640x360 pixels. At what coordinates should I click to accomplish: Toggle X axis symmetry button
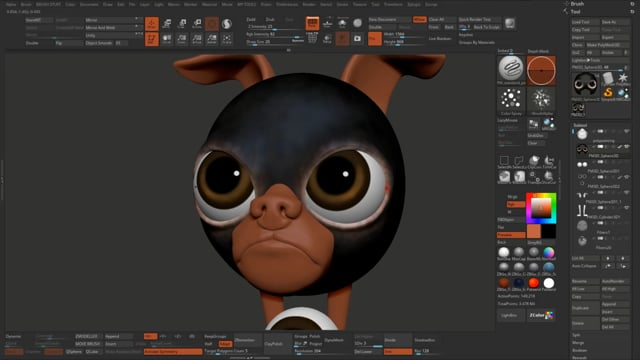point(150,336)
